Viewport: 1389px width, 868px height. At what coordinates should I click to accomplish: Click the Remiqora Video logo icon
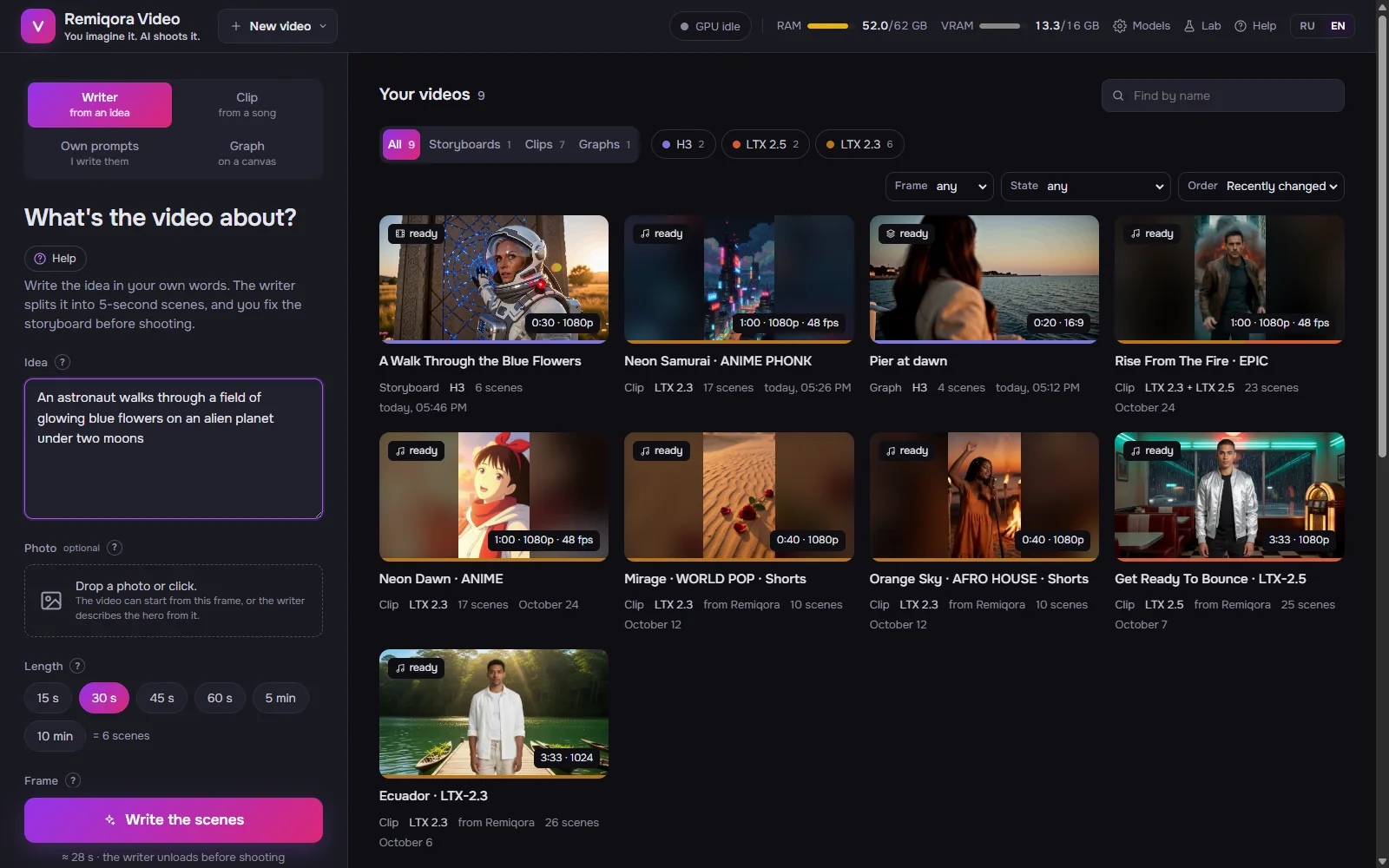[37, 26]
